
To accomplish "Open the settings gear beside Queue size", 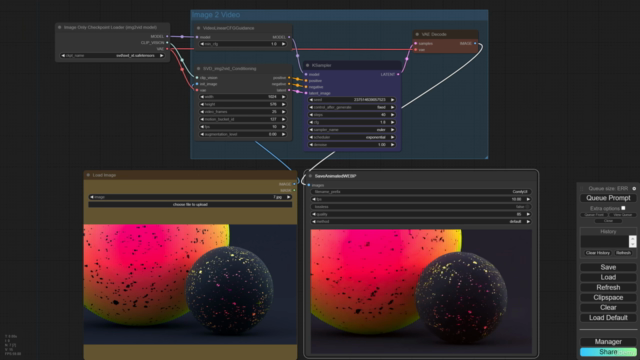I will pyautogui.click(x=634, y=189).
